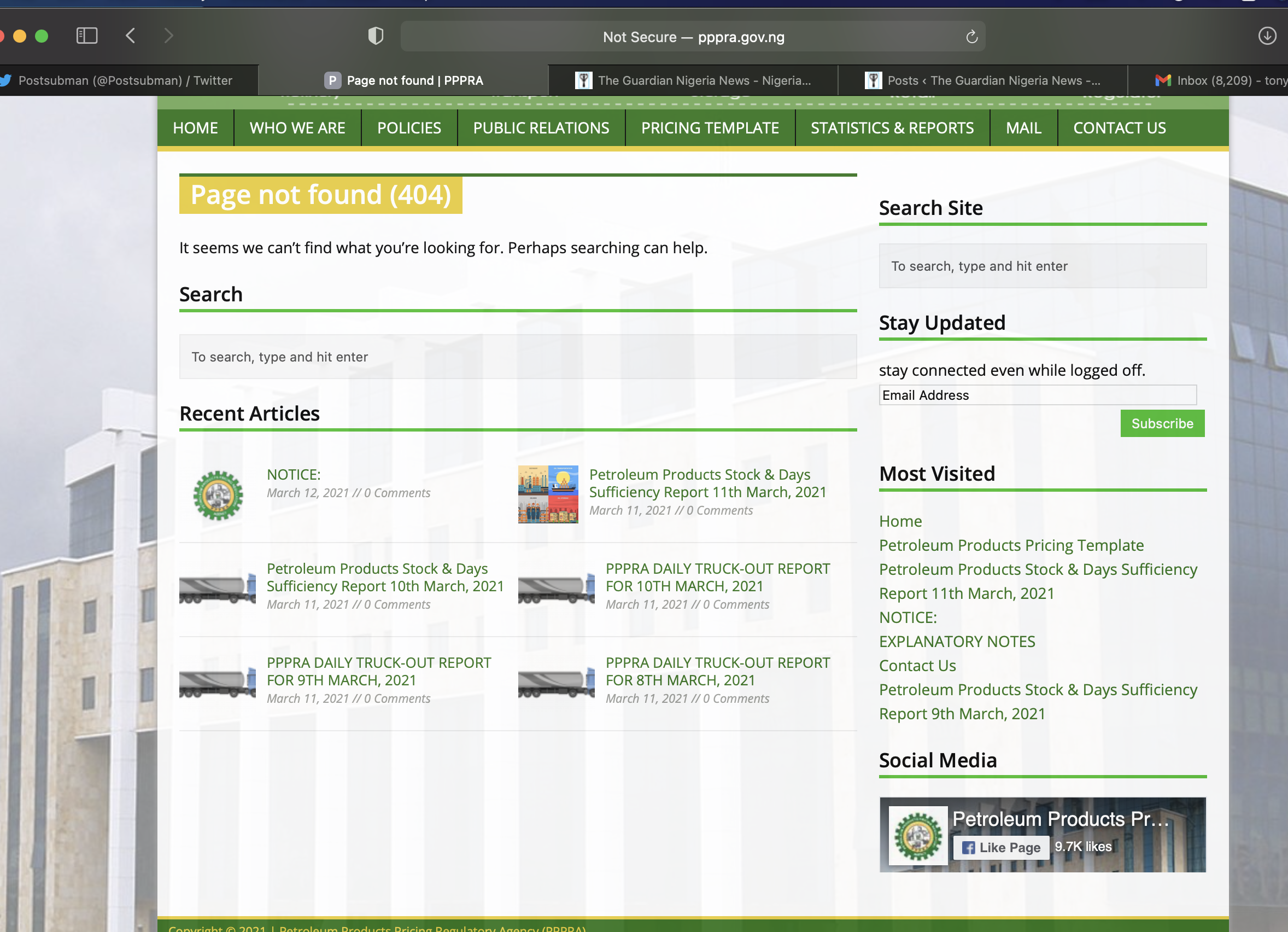Open STATISTICS & REPORTS menu

point(892,129)
